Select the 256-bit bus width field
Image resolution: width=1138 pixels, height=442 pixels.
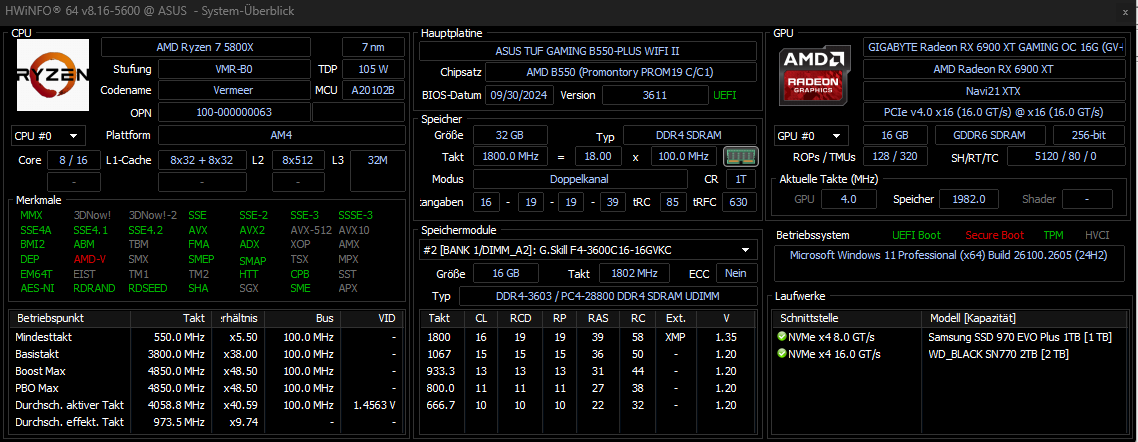(x=1089, y=136)
